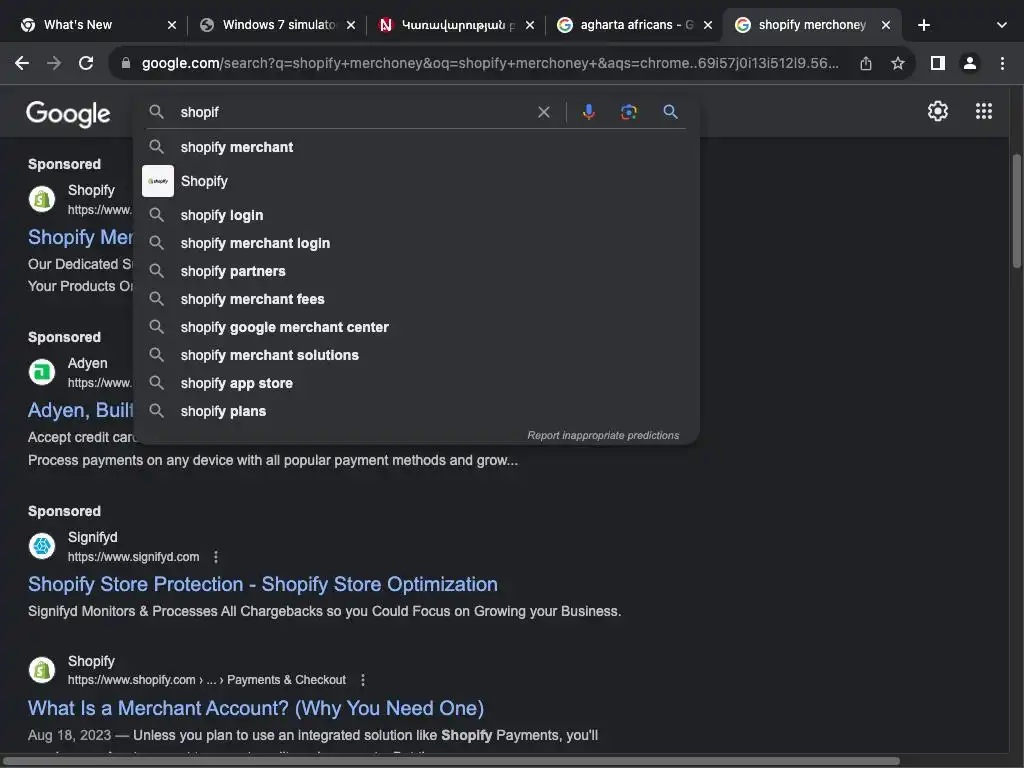Image resolution: width=1024 pixels, height=768 pixels.
Task: Choose suggestion shopify app store
Action: (x=417, y=383)
